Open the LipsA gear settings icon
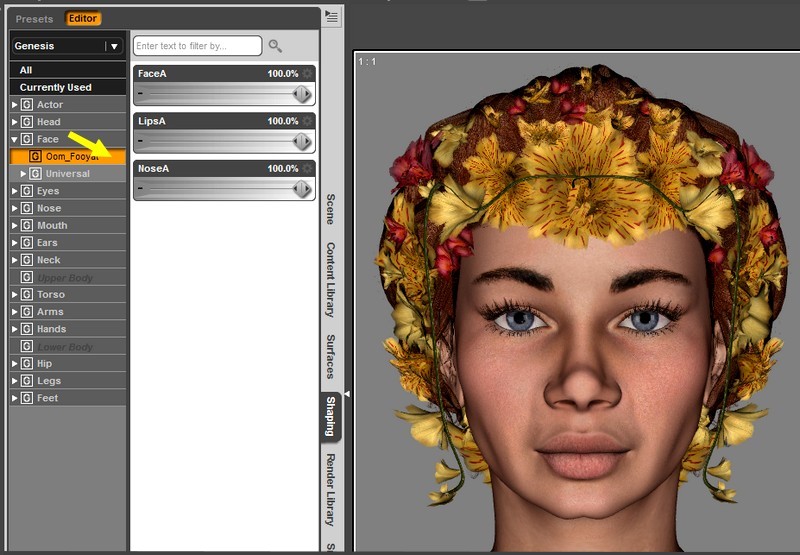 click(307, 121)
